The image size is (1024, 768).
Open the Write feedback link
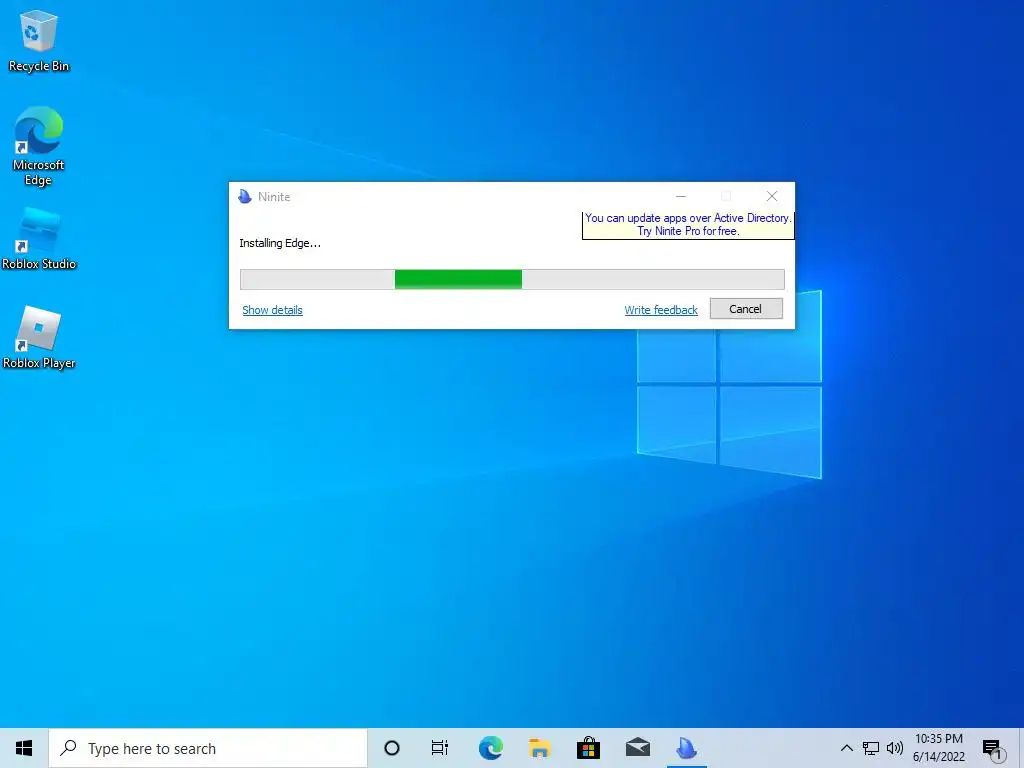[x=661, y=310]
